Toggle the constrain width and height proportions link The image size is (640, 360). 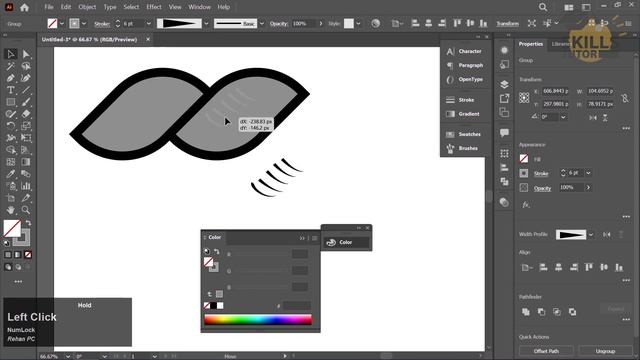pyautogui.click(x=625, y=98)
